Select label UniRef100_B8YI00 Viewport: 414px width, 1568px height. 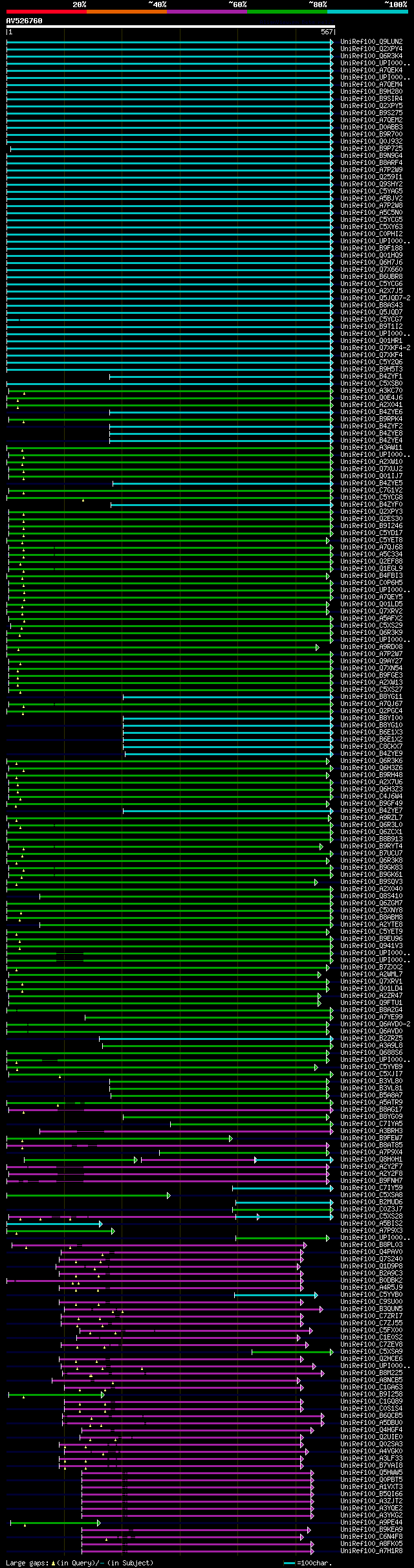371,718
